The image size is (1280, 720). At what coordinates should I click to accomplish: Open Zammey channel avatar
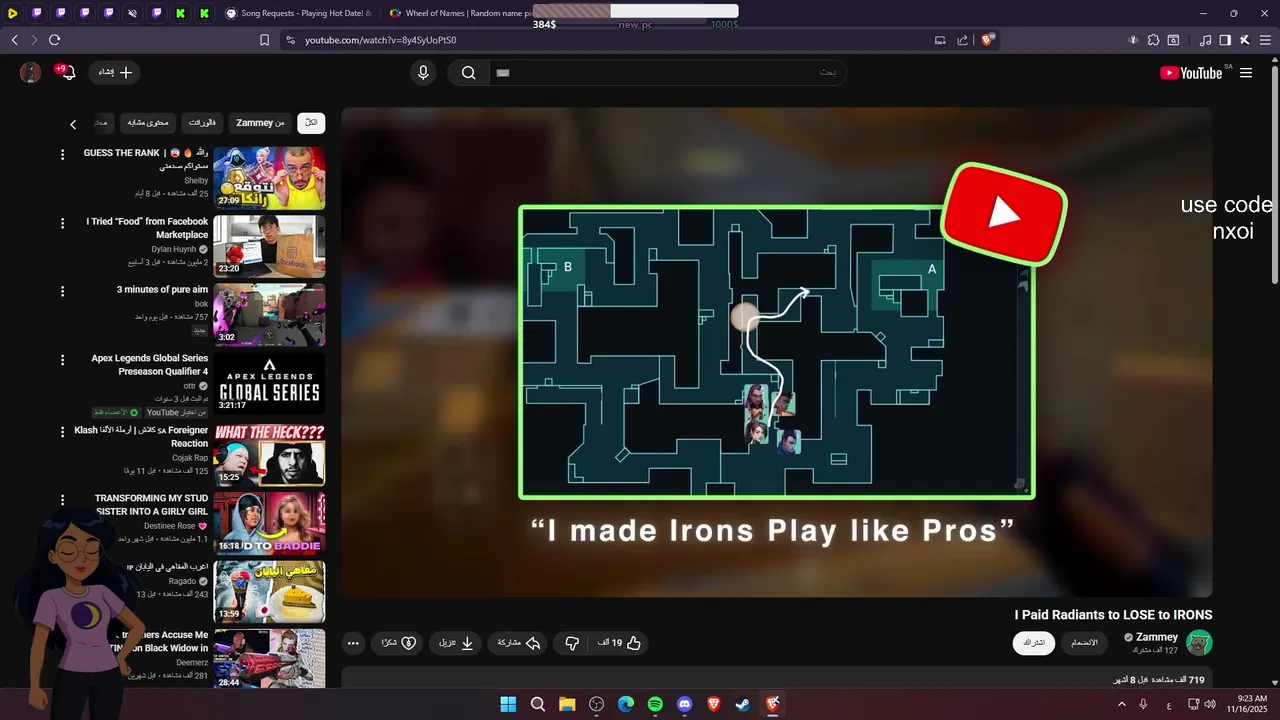1199,642
